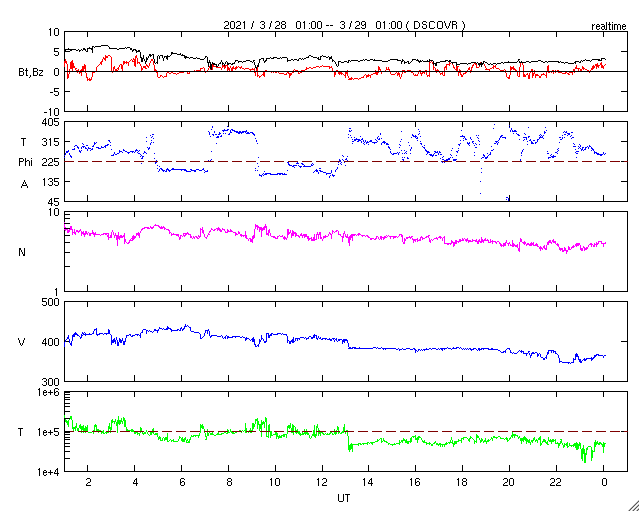This screenshot has height=512, width=640.
Task: Click the 'T' label of the bottom temperature panel
Action: [x=21, y=432]
